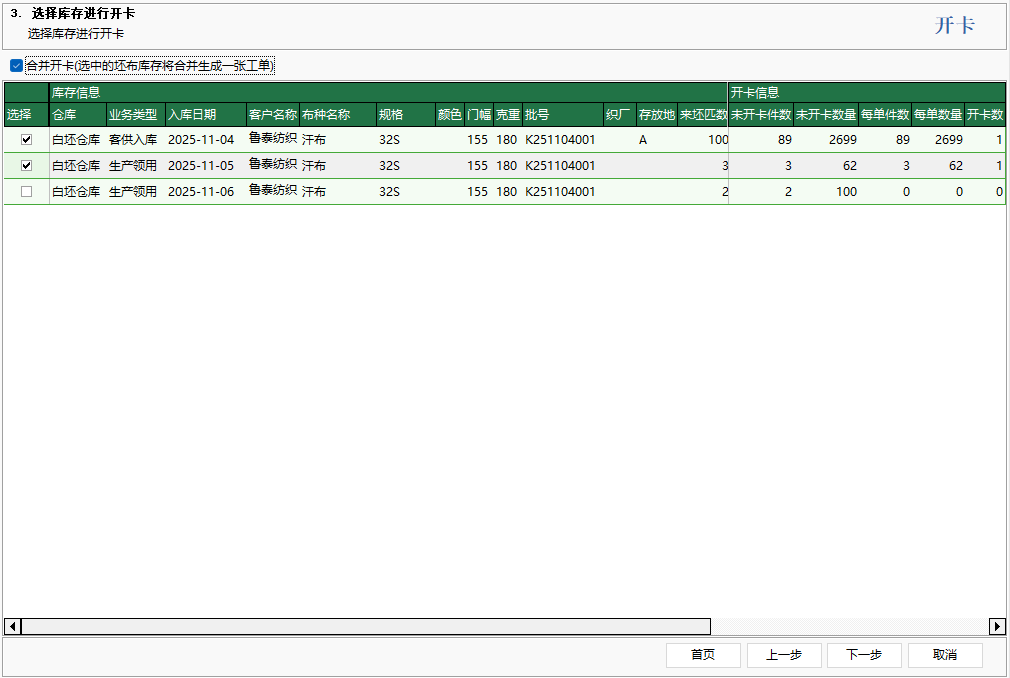Go back with 上一步 button
The width and height of the screenshot is (1010, 678).
784,655
